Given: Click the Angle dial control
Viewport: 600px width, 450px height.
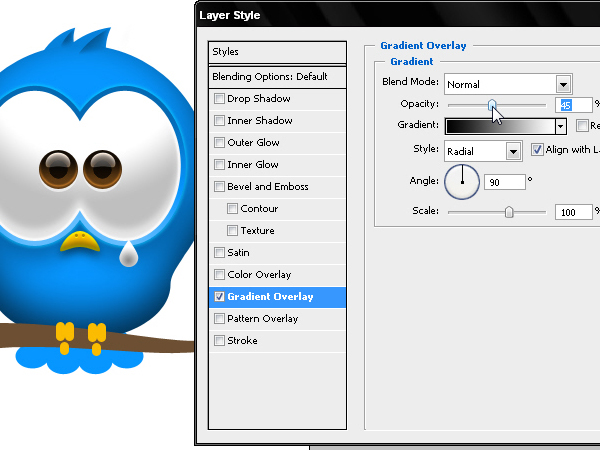Looking at the screenshot, I should (462, 182).
